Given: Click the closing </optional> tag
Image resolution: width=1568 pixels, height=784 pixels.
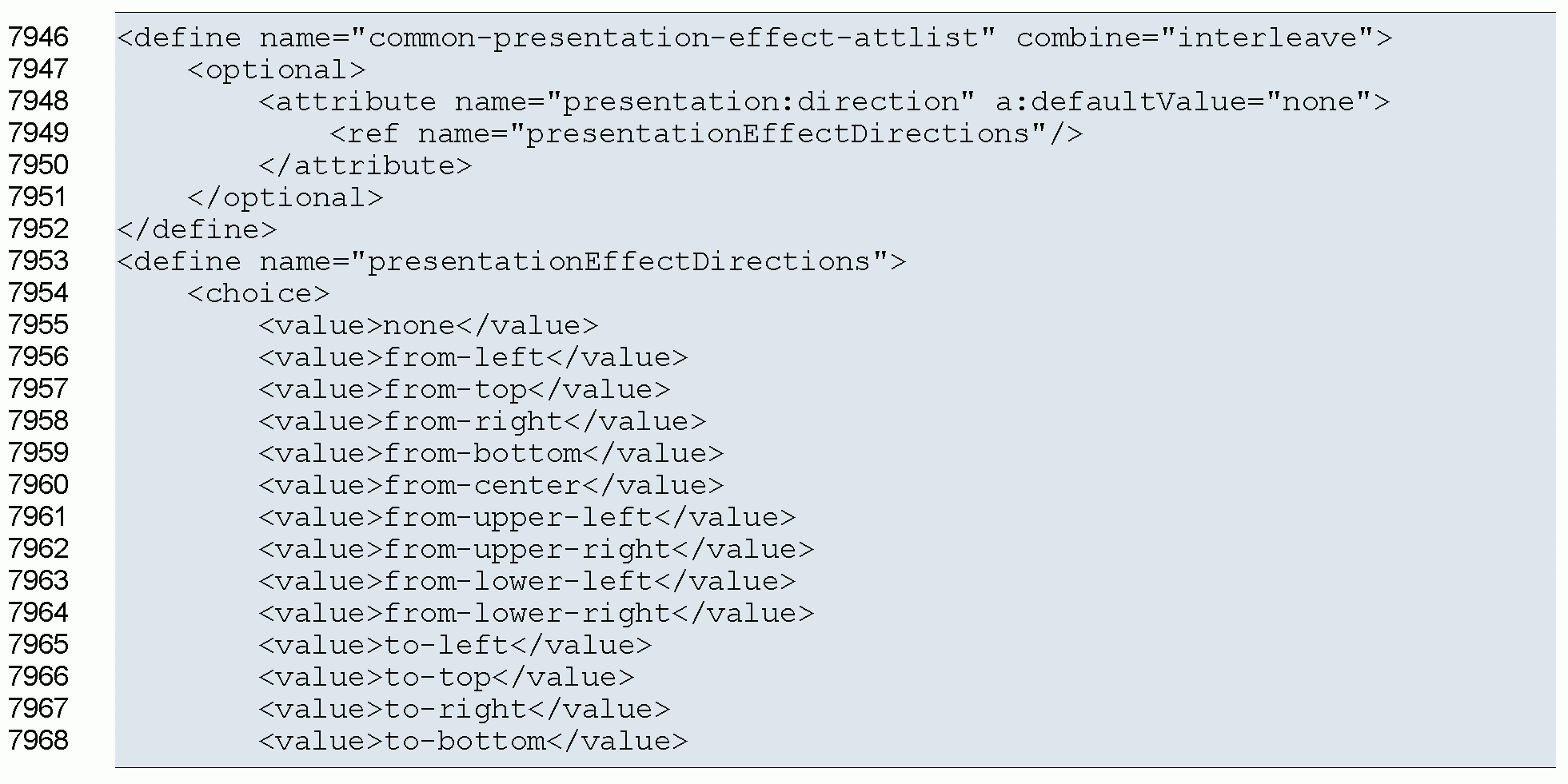Looking at the screenshot, I should (285, 197).
